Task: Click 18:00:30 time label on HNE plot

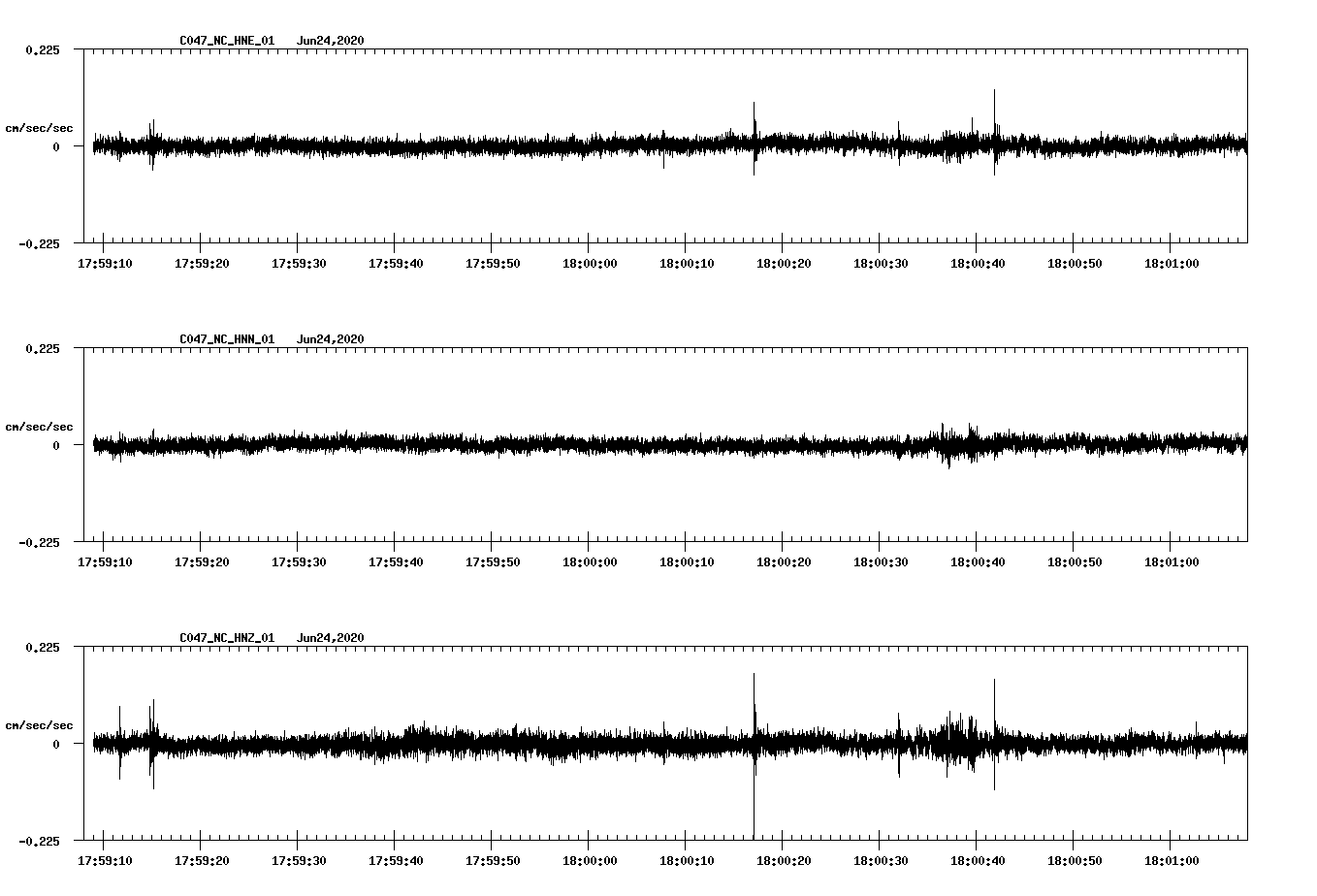Action: (x=881, y=264)
